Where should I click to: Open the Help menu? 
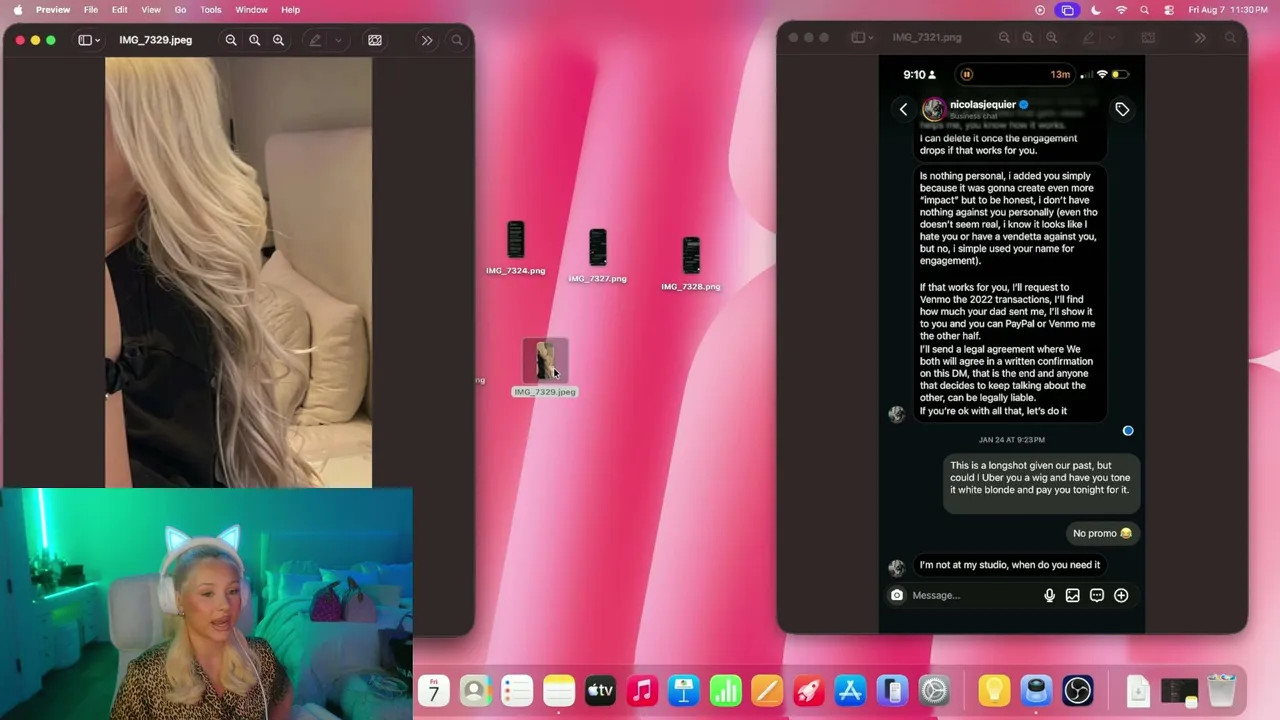pyautogui.click(x=291, y=10)
